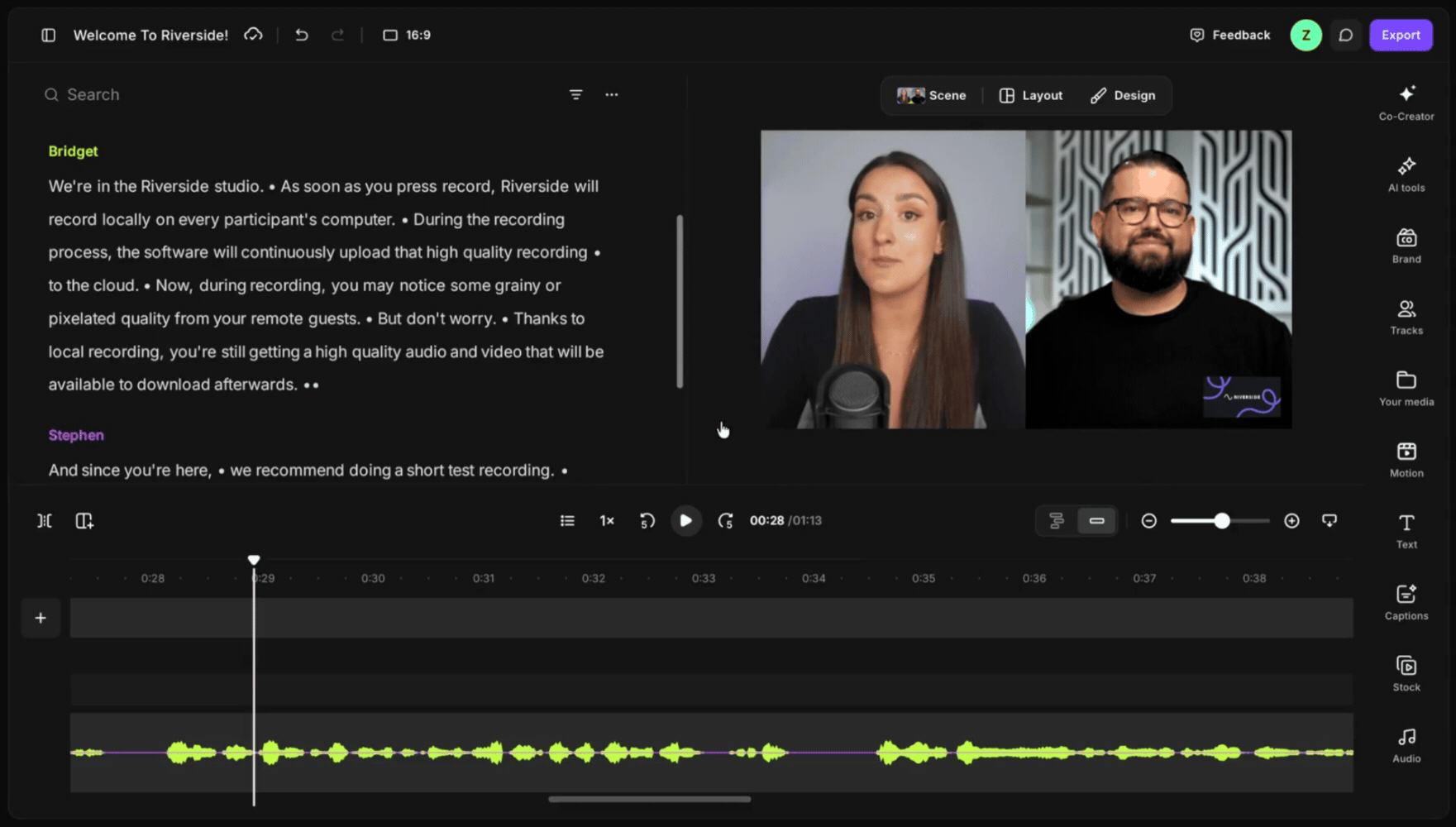This screenshot has height=827, width=1456.
Task: Select the Stephen speaker name
Action: (76, 434)
